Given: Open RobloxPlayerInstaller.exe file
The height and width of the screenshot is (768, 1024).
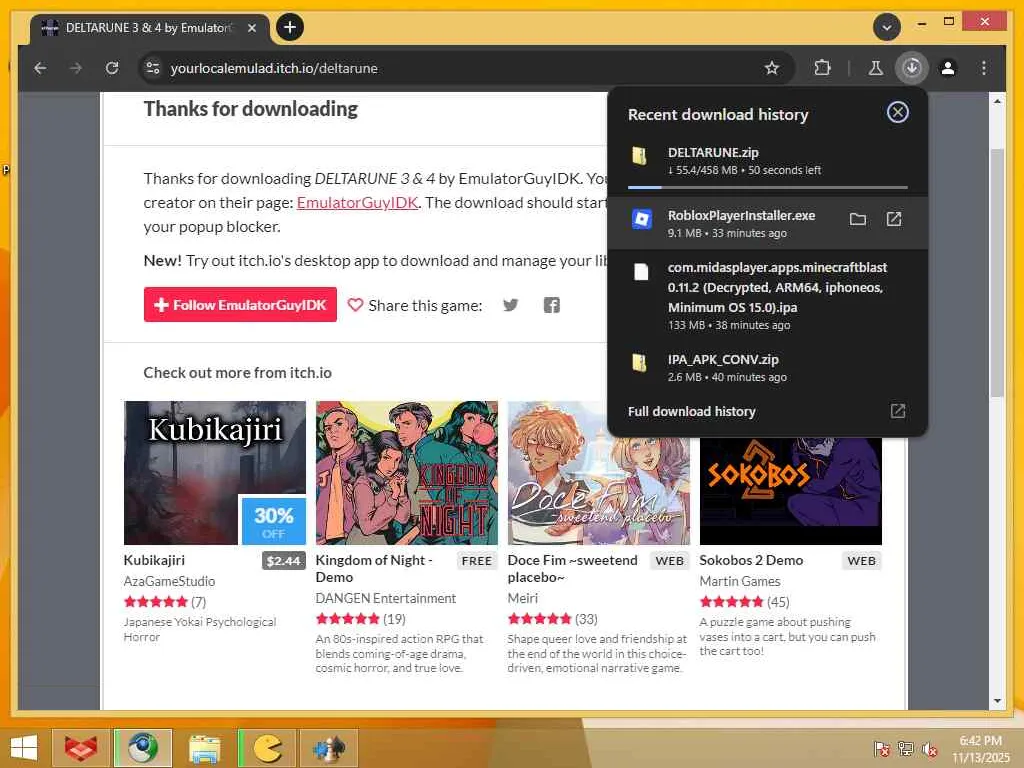Looking at the screenshot, I should 893,219.
